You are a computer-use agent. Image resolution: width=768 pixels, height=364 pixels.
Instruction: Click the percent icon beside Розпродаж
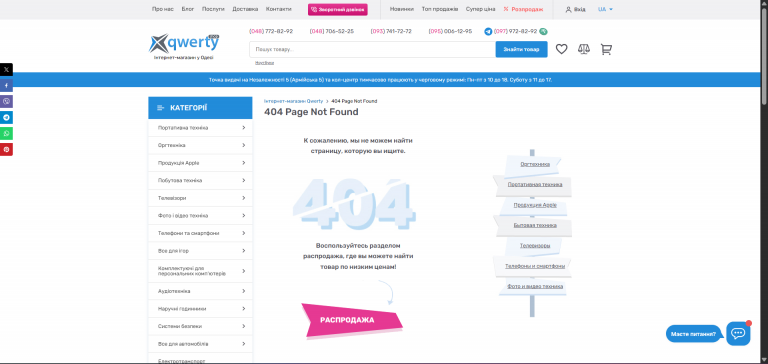click(506, 9)
